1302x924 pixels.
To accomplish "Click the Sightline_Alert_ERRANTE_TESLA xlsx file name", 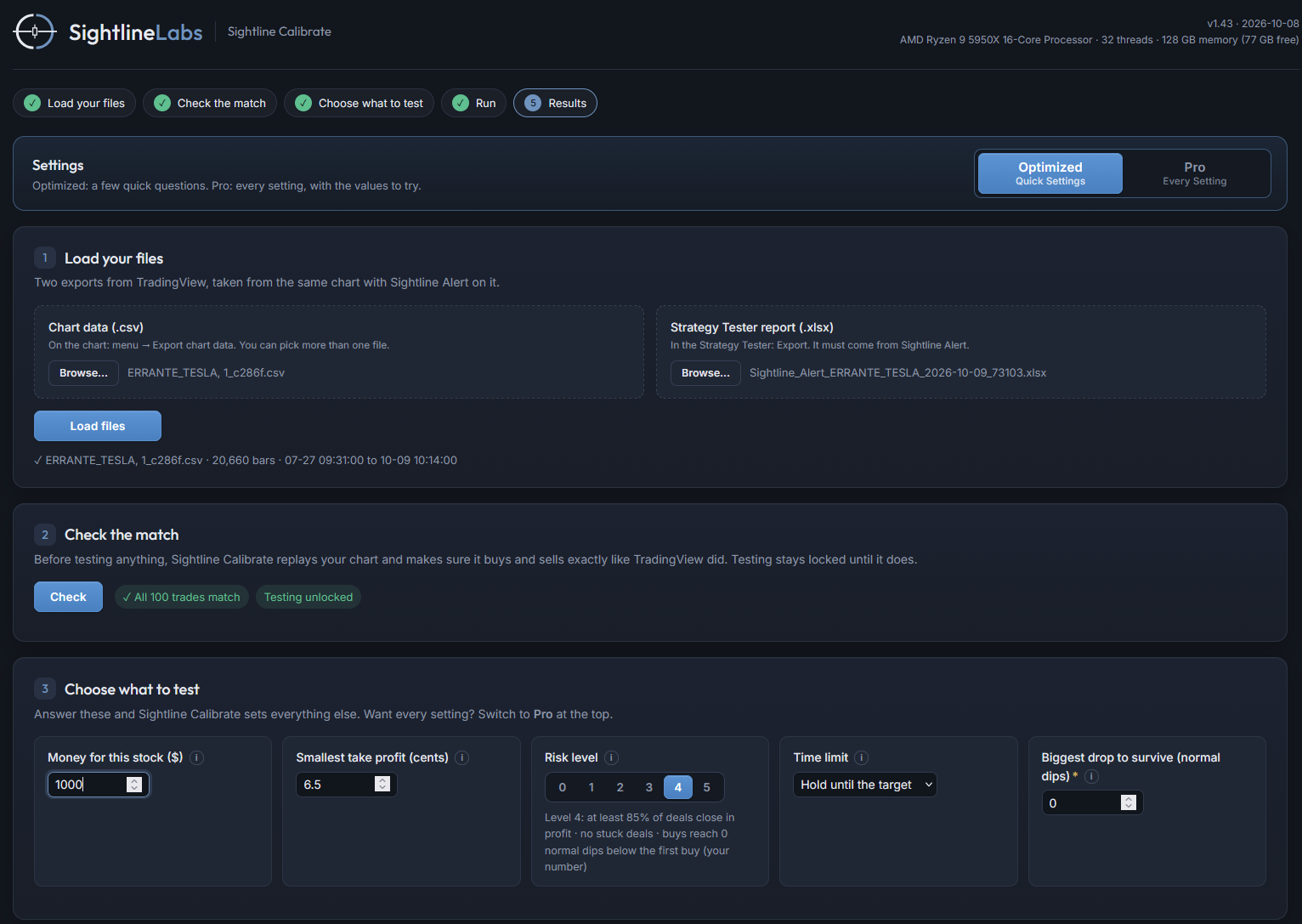I will click(x=897, y=373).
